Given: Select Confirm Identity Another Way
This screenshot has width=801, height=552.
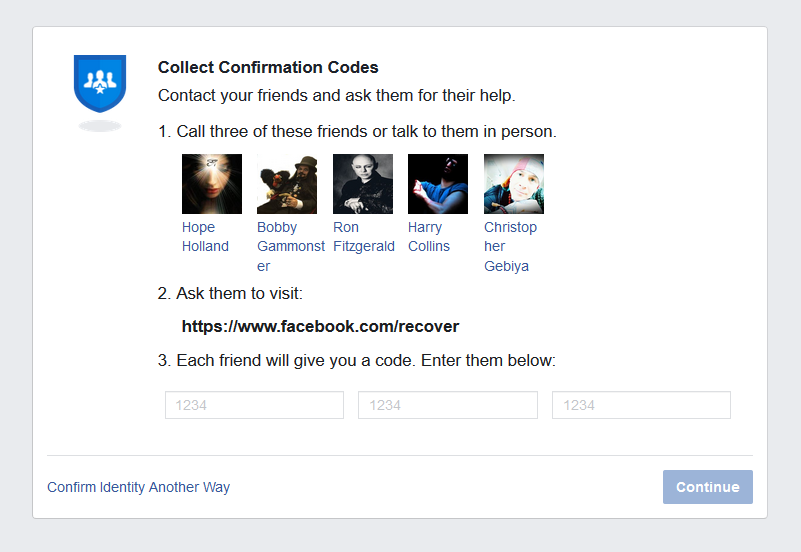Looking at the screenshot, I should tap(138, 487).
